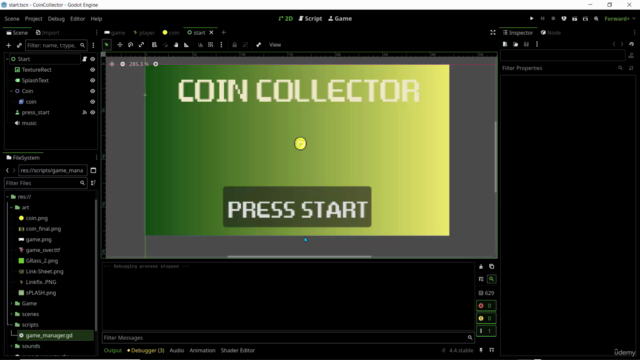
Task: Open the Debugger (3) bottom panel
Action: coord(146,351)
